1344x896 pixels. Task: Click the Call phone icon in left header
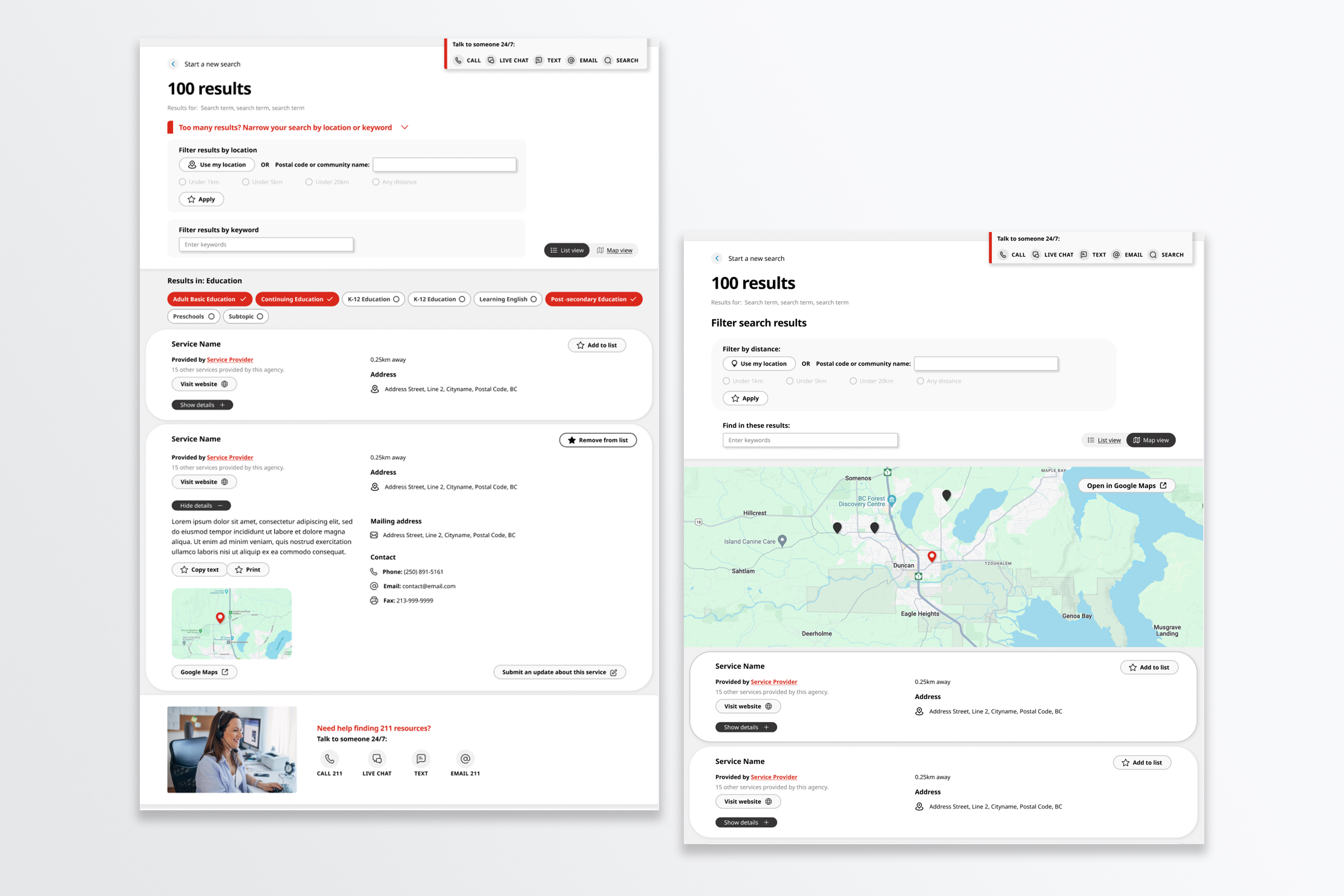click(458, 60)
